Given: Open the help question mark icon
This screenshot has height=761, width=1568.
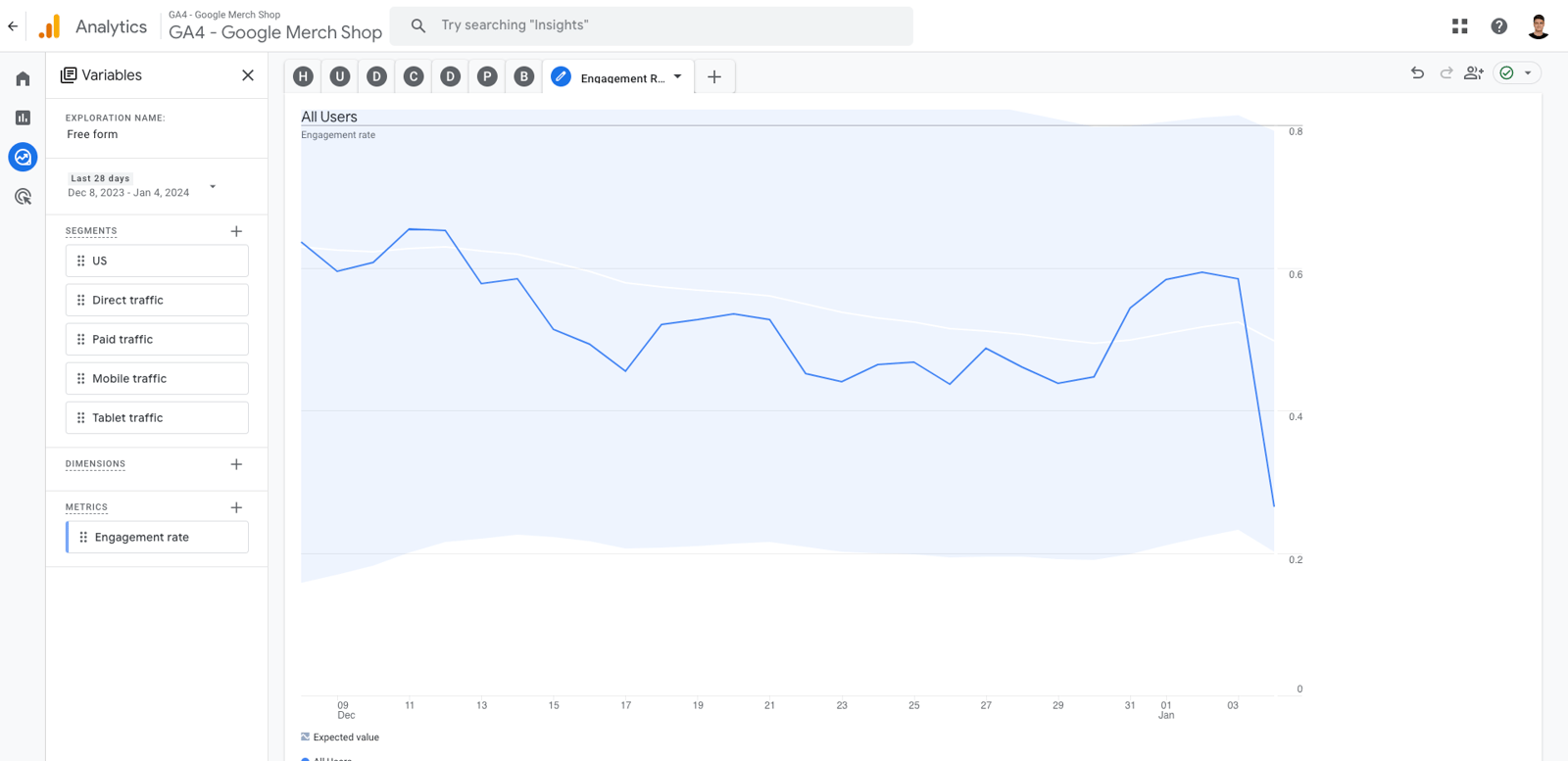Looking at the screenshot, I should pos(1499,26).
